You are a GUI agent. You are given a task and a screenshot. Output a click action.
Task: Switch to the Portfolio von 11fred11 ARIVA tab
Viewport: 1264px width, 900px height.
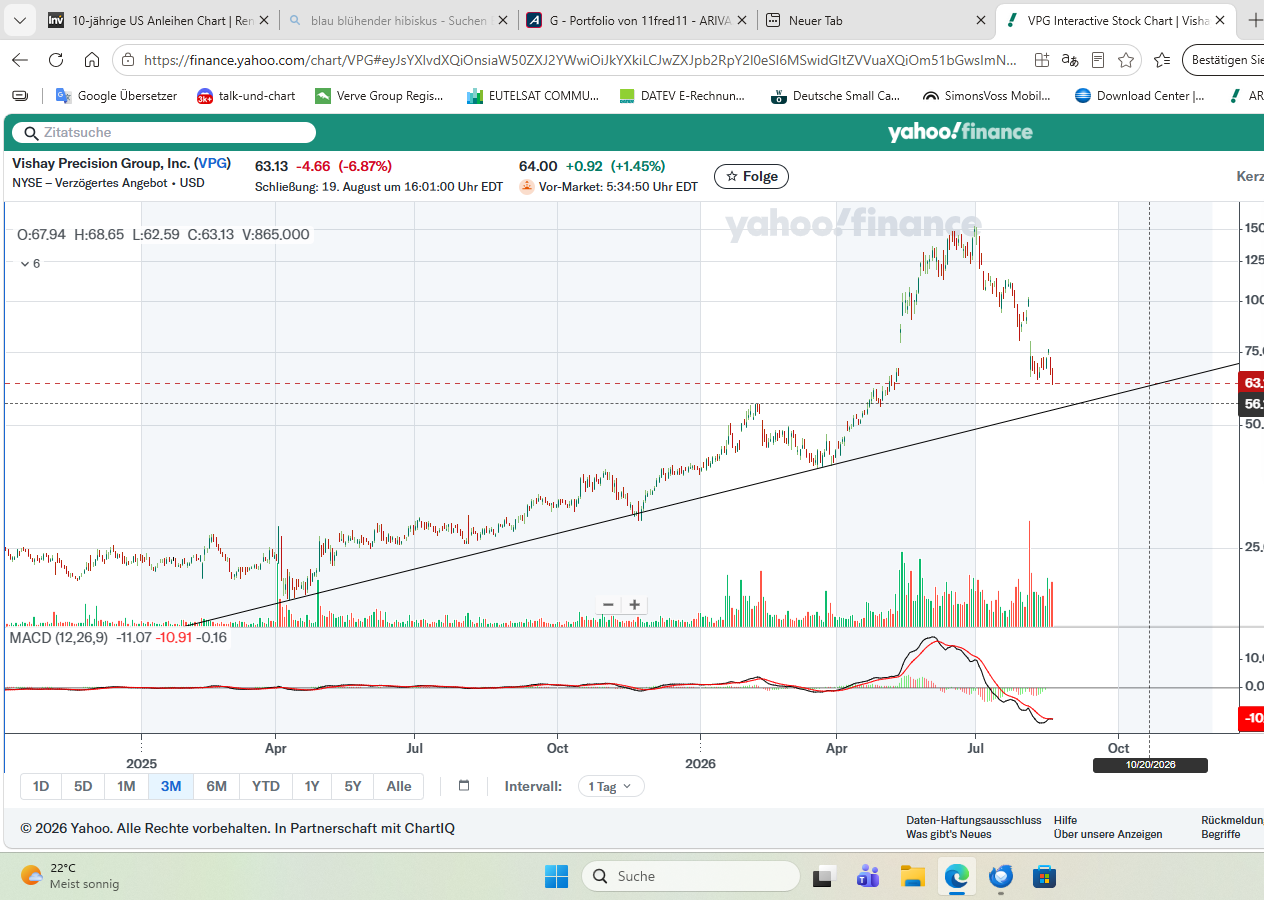636,20
